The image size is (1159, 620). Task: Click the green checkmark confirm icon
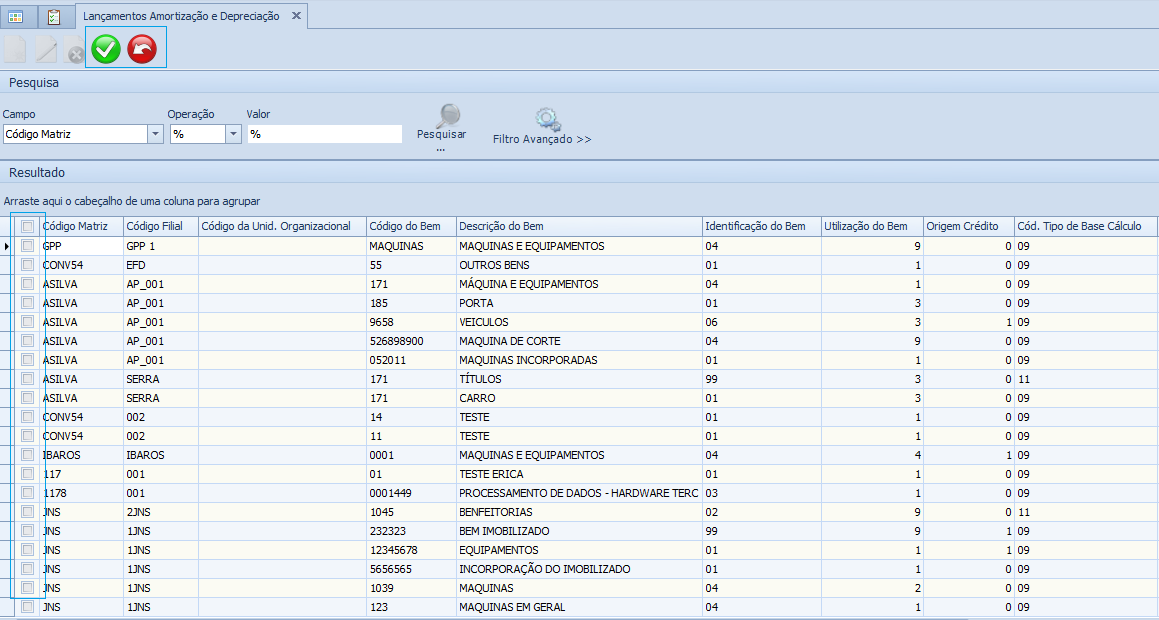106,48
